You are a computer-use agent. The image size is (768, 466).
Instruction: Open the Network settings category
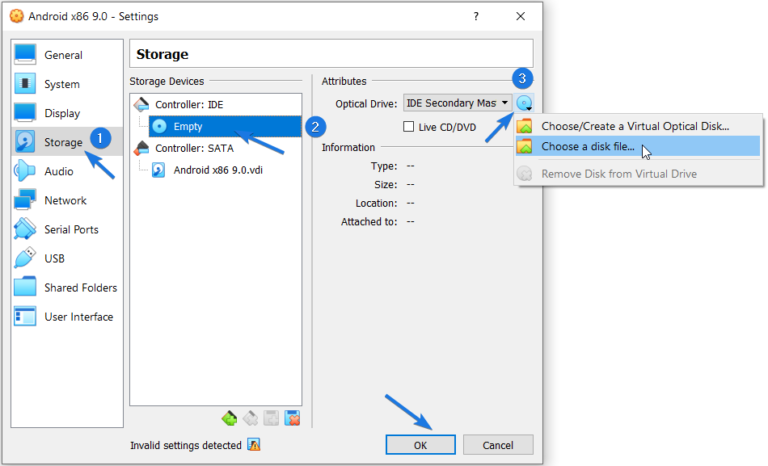pos(67,200)
